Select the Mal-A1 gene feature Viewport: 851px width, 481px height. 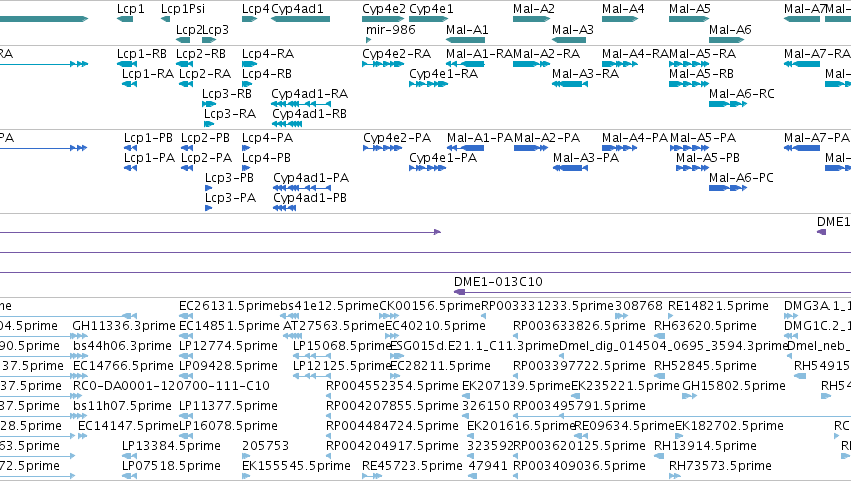pos(465,40)
